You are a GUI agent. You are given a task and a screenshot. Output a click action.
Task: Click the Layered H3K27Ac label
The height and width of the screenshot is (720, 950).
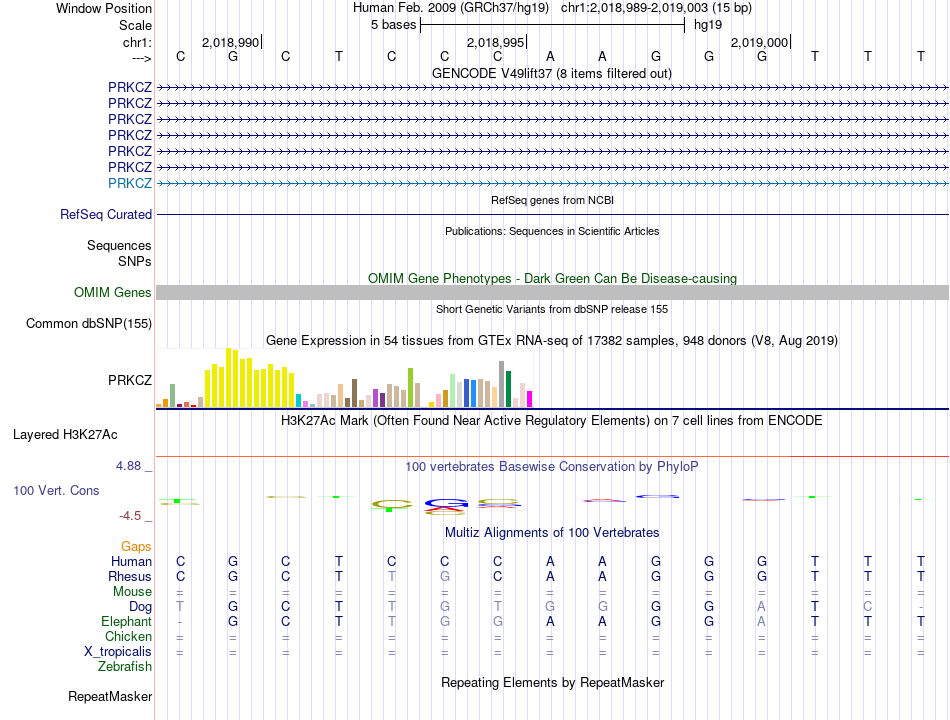[x=65, y=435]
